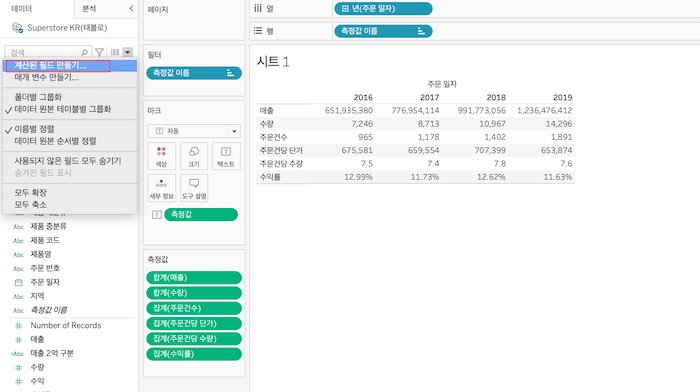The height and width of the screenshot is (392, 700).
Task: Open the mark type 자동 dropdown
Action: click(194, 131)
